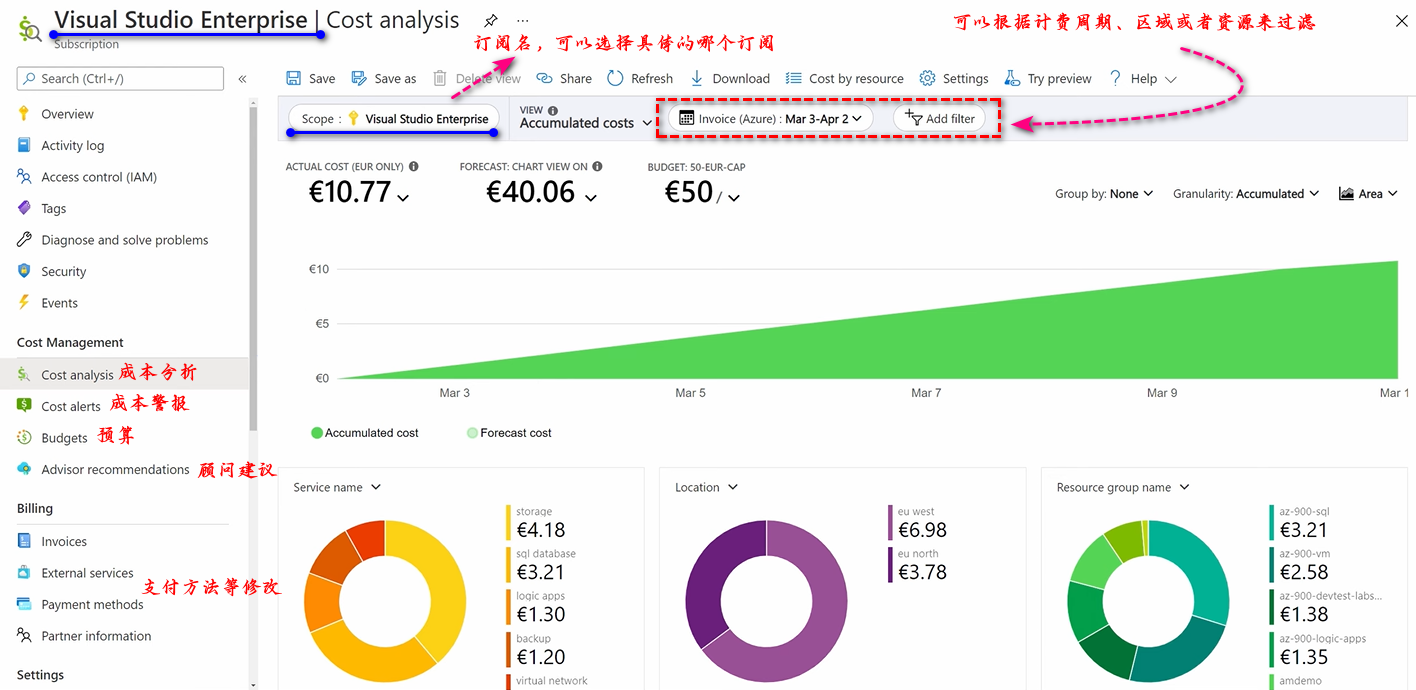Screen dimensions: 1416x690
Task: Expand the budget €50 chevron
Action: (734, 198)
